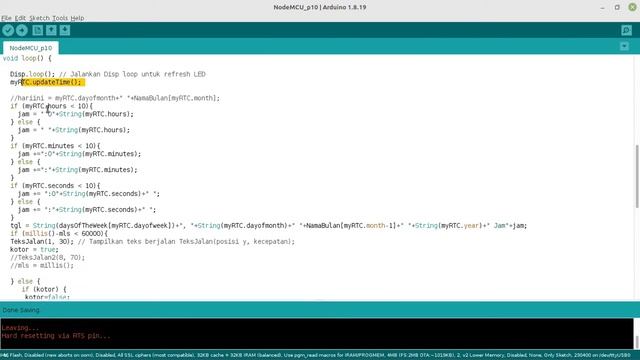Click the 'Done Saving' status message

(21, 310)
